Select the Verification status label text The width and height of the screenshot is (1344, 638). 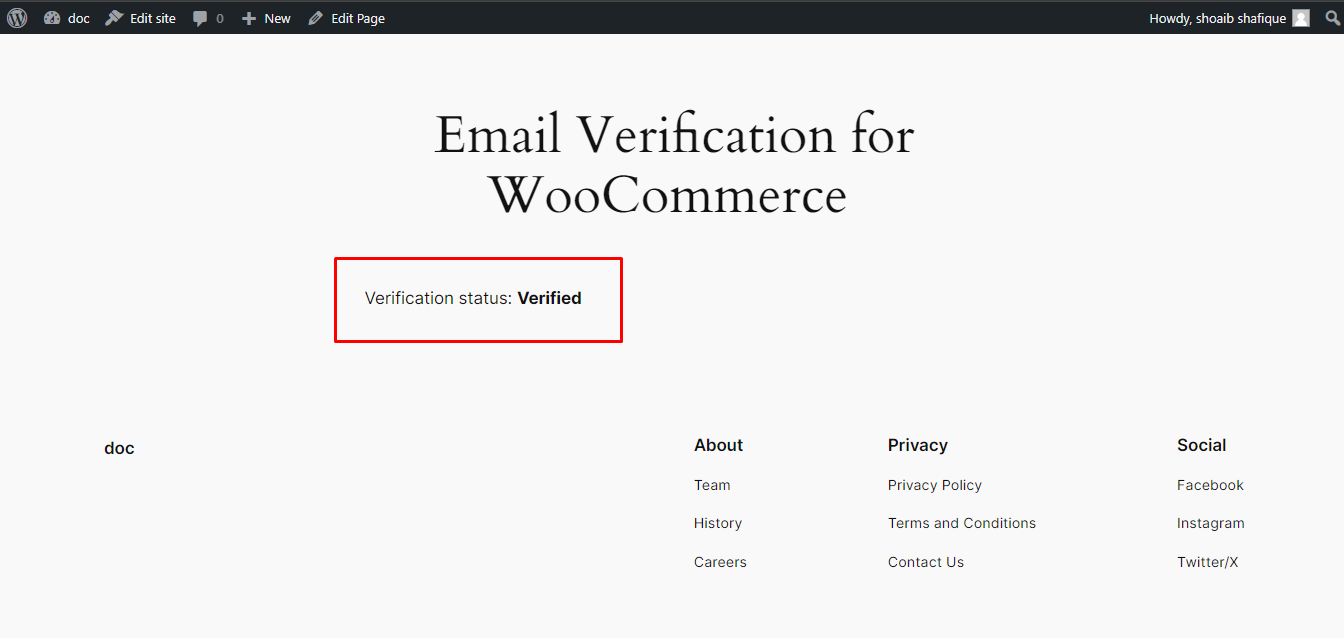point(438,298)
